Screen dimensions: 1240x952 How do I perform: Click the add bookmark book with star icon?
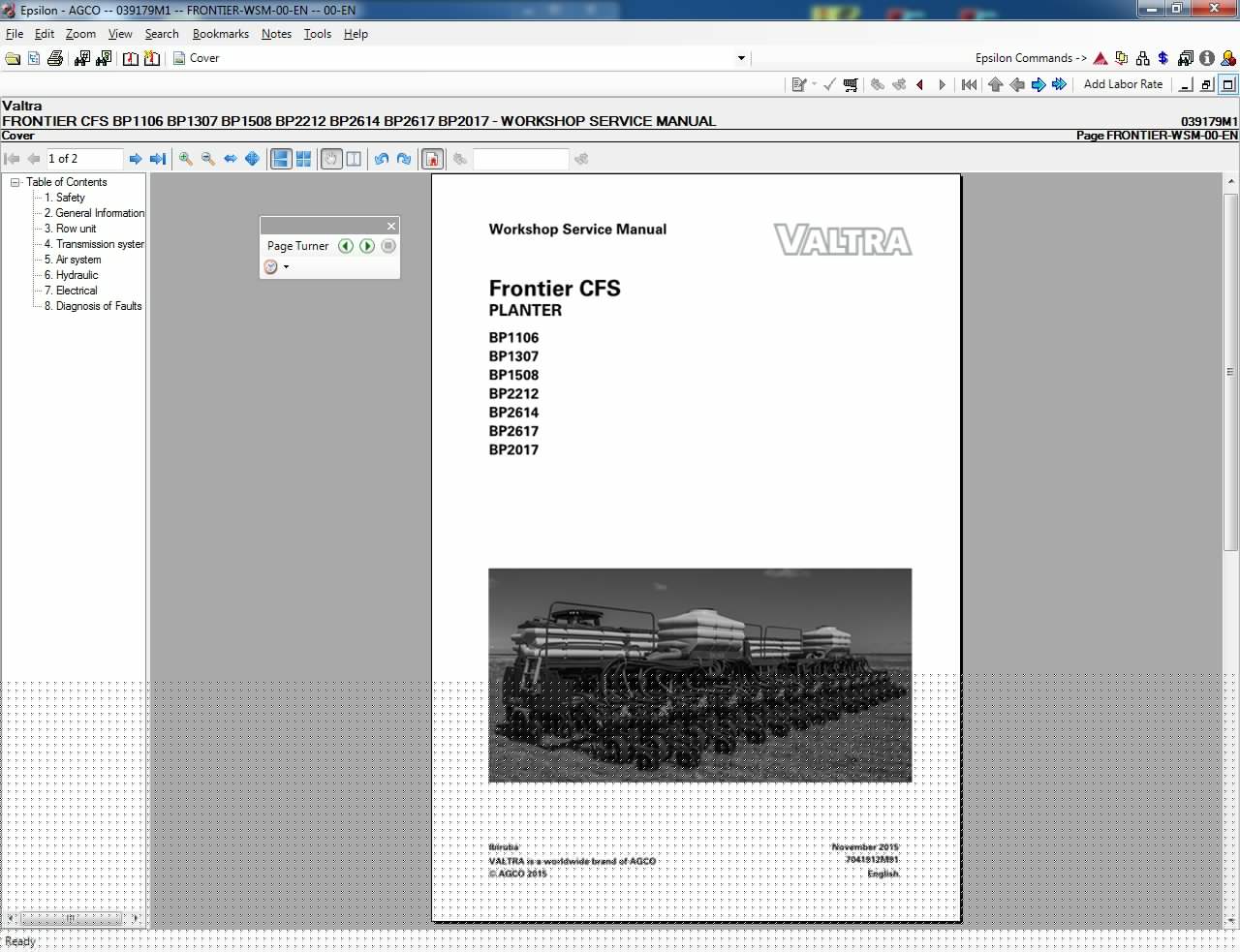coord(152,58)
